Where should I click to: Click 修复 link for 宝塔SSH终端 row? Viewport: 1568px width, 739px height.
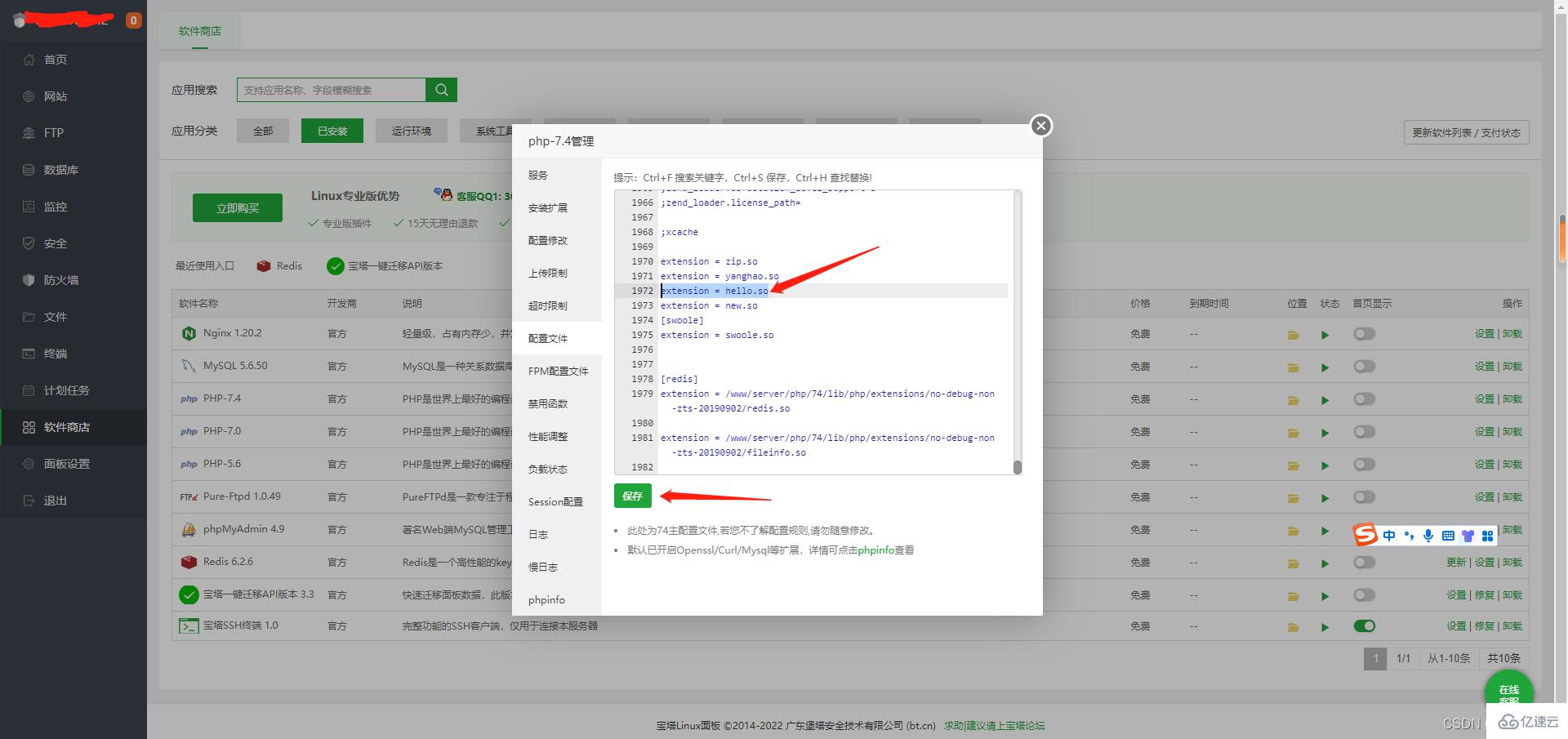[1484, 626]
